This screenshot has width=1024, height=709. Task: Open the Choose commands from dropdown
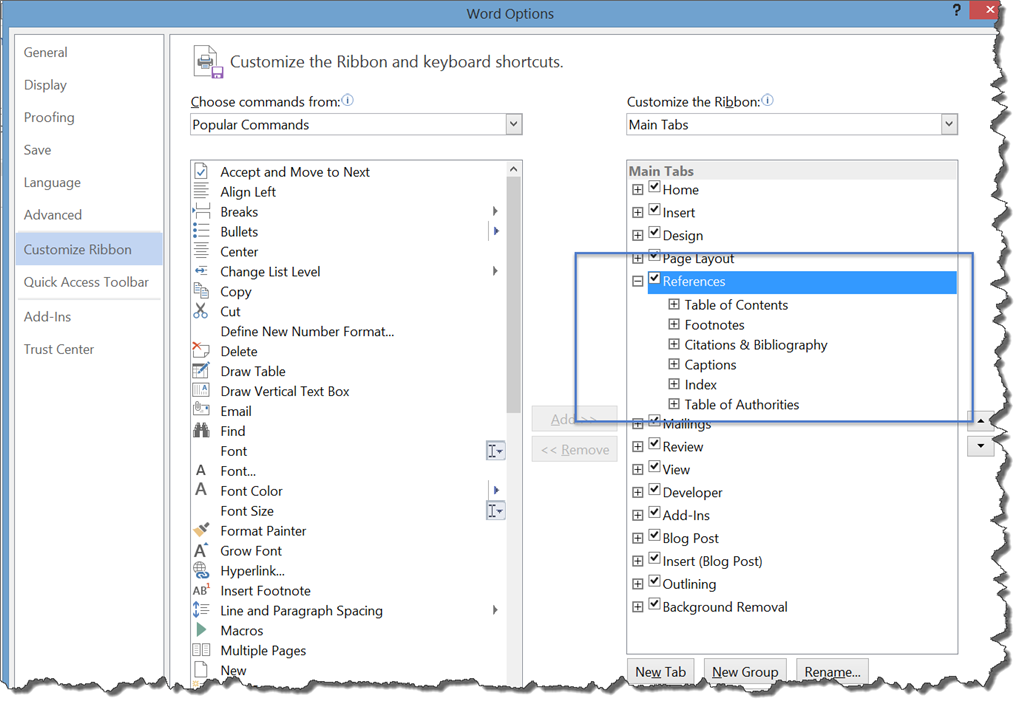[514, 124]
